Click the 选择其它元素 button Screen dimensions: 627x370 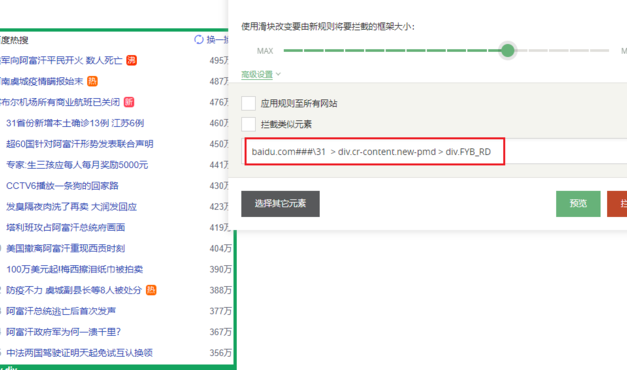280,204
